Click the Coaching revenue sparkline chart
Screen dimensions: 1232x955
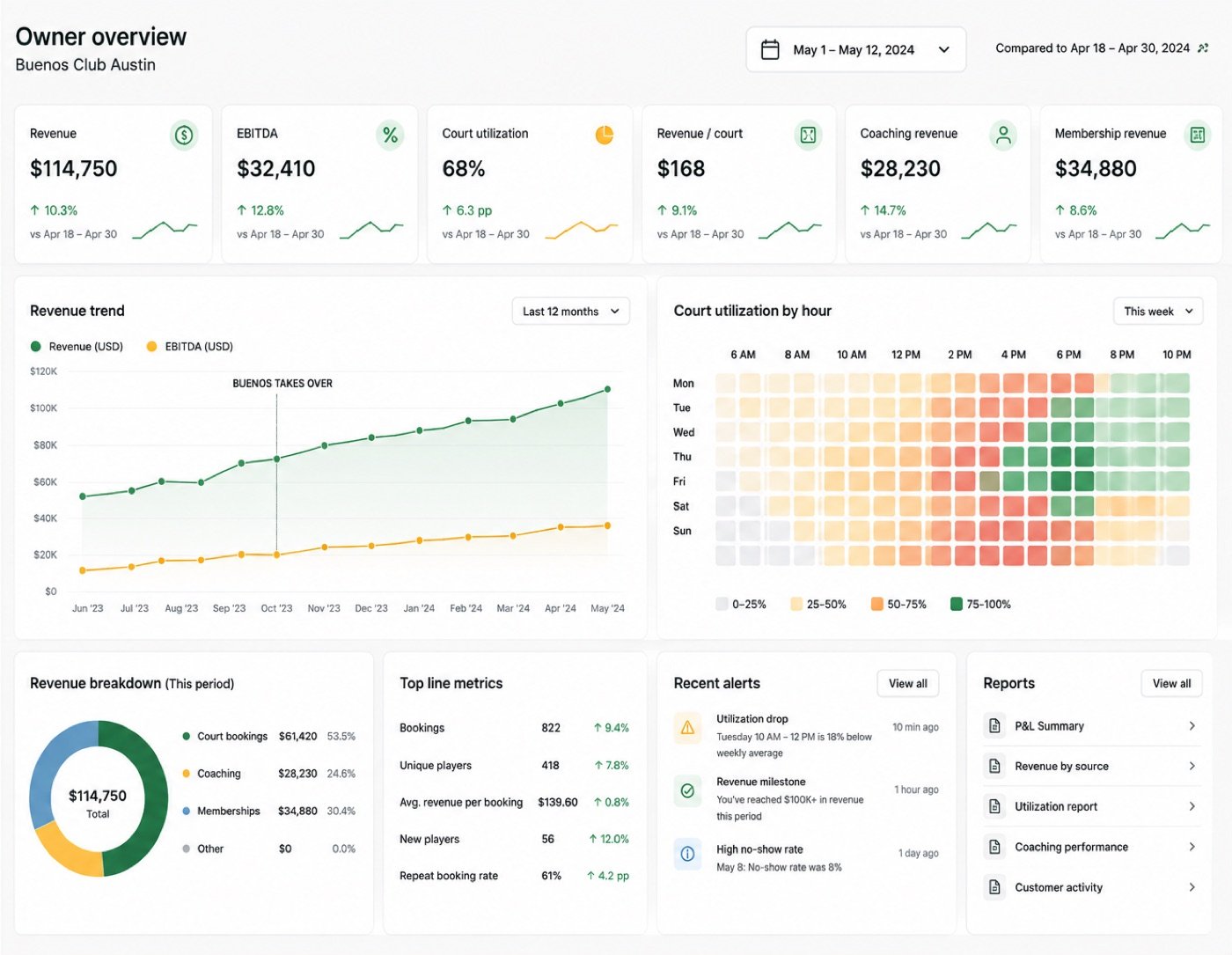988,230
